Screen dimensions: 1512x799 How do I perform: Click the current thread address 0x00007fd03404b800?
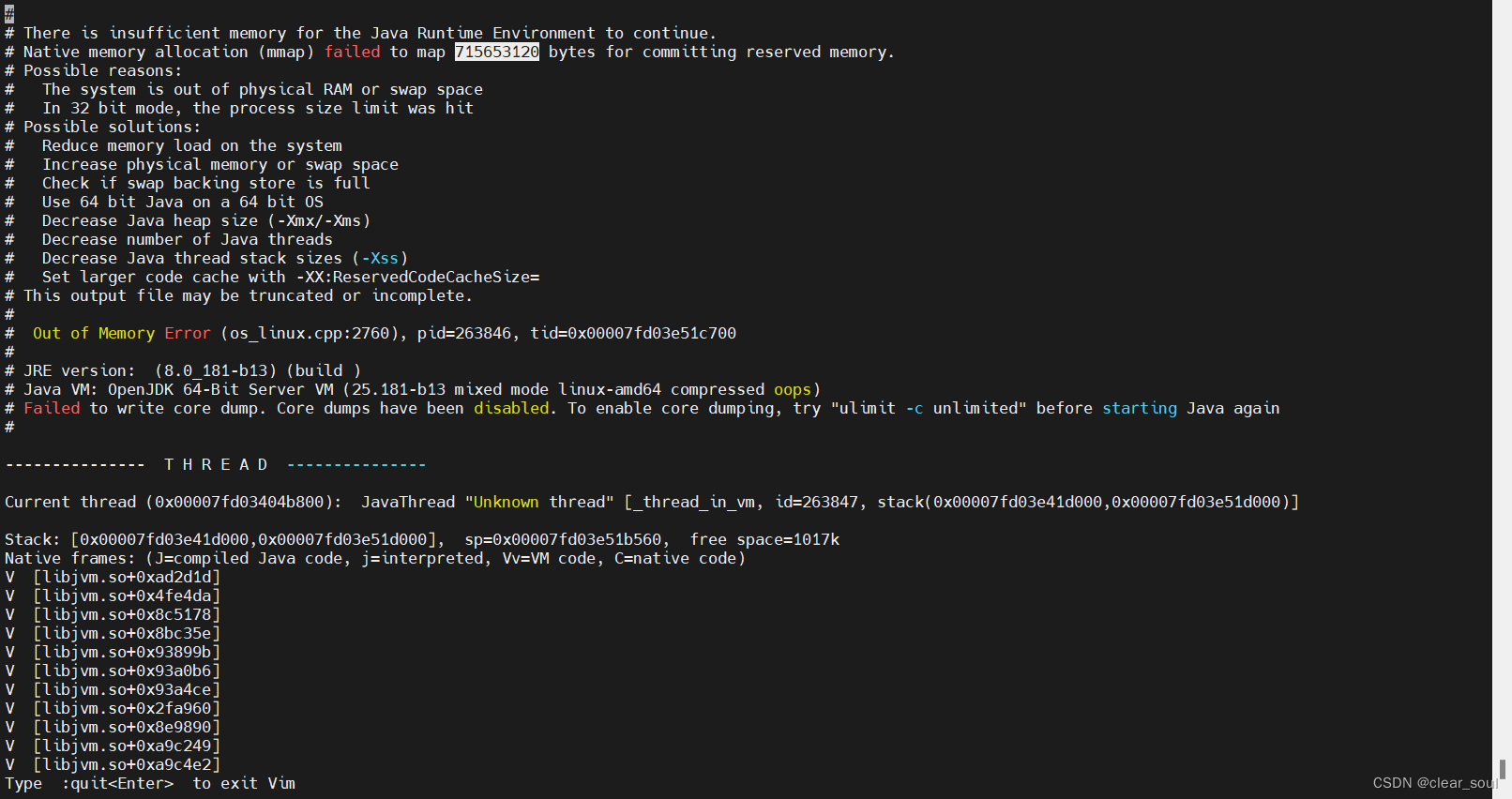[x=239, y=502]
